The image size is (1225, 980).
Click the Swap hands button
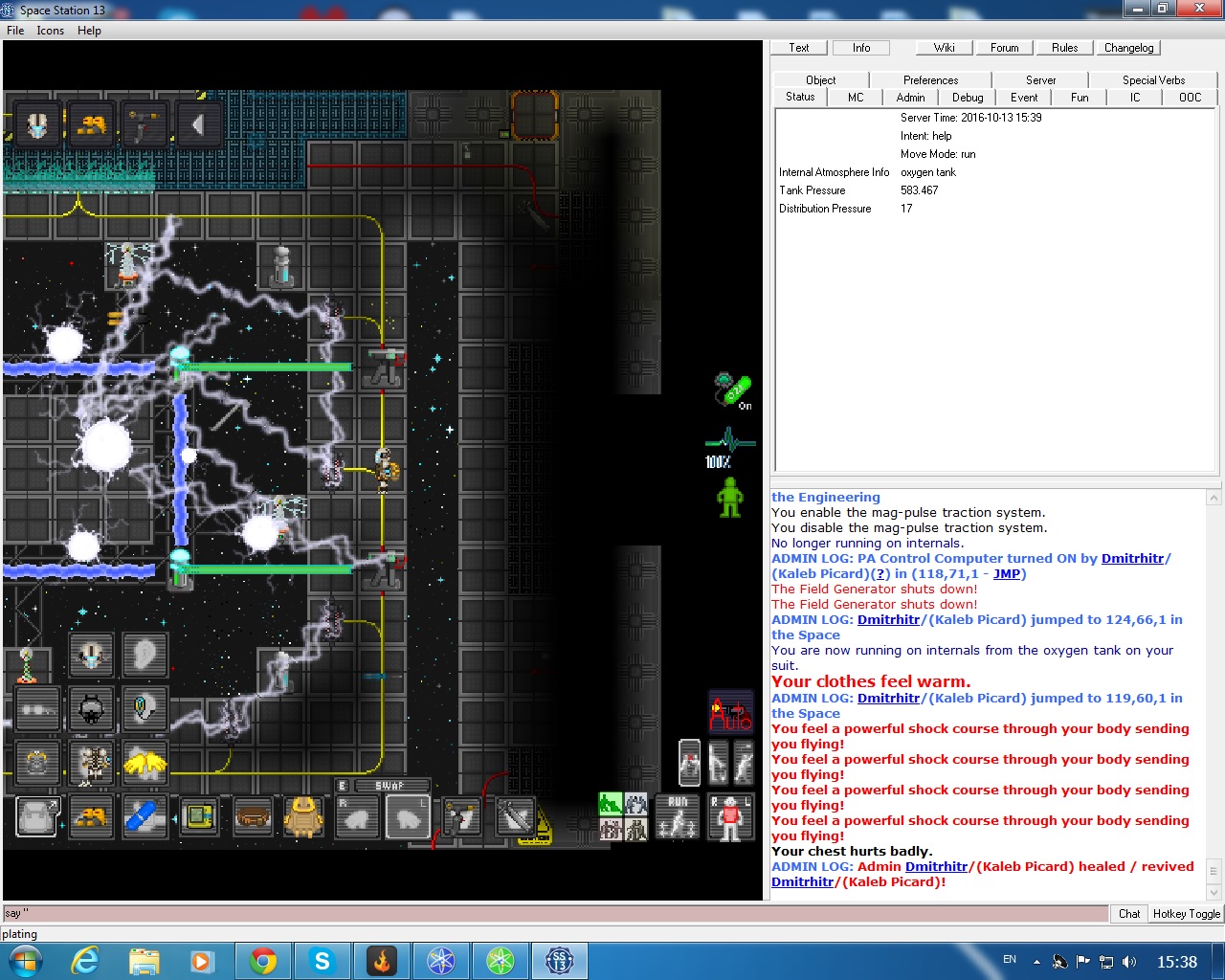click(390, 786)
